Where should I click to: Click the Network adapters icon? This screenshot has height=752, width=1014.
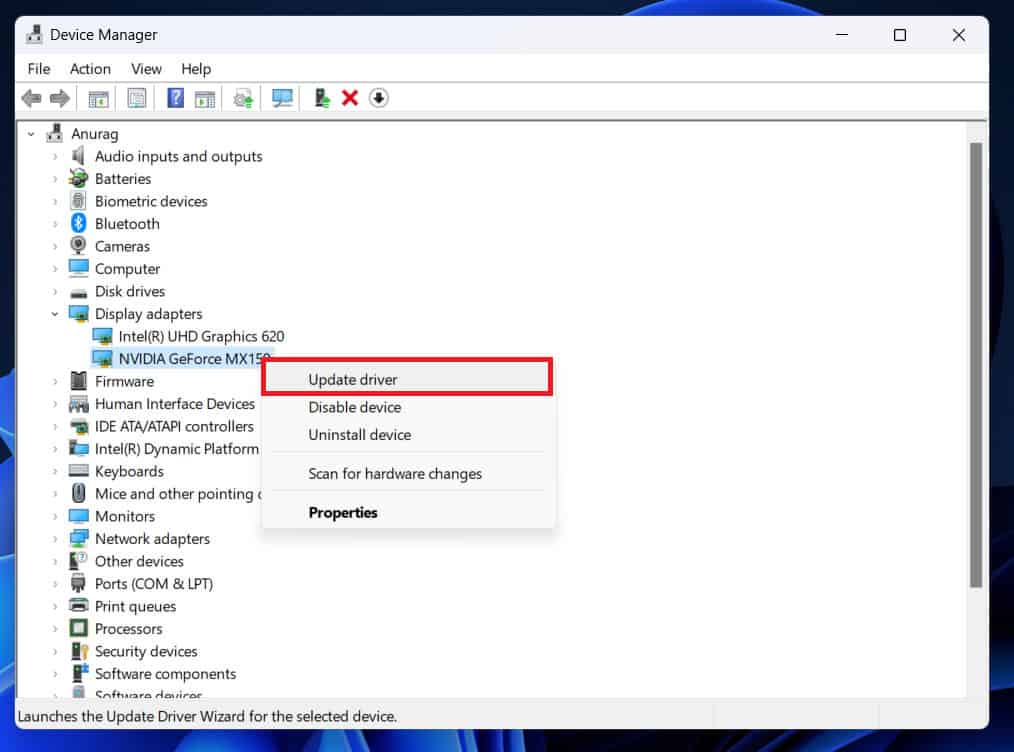tap(78, 539)
